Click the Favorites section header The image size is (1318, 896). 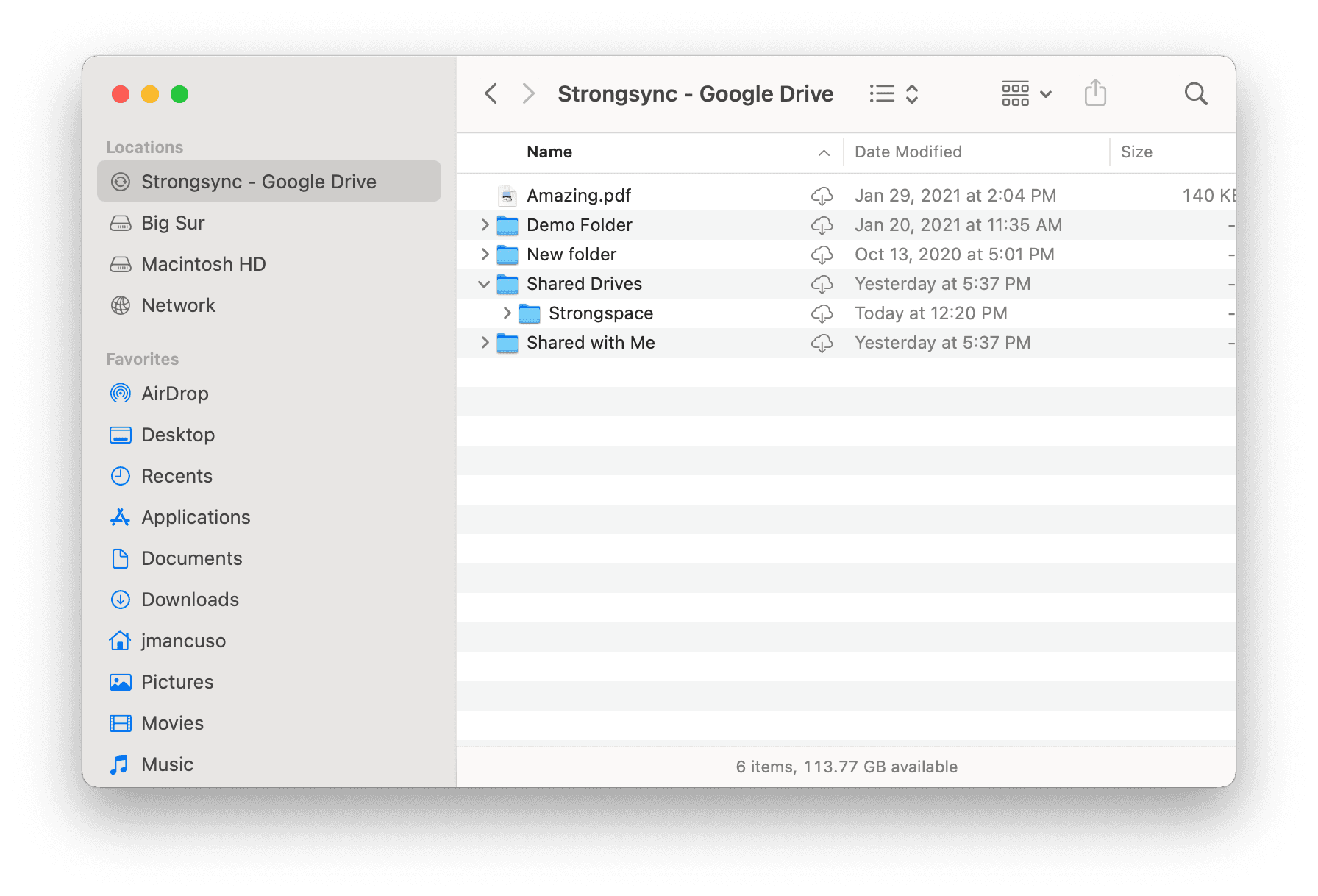click(x=143, y=359)
